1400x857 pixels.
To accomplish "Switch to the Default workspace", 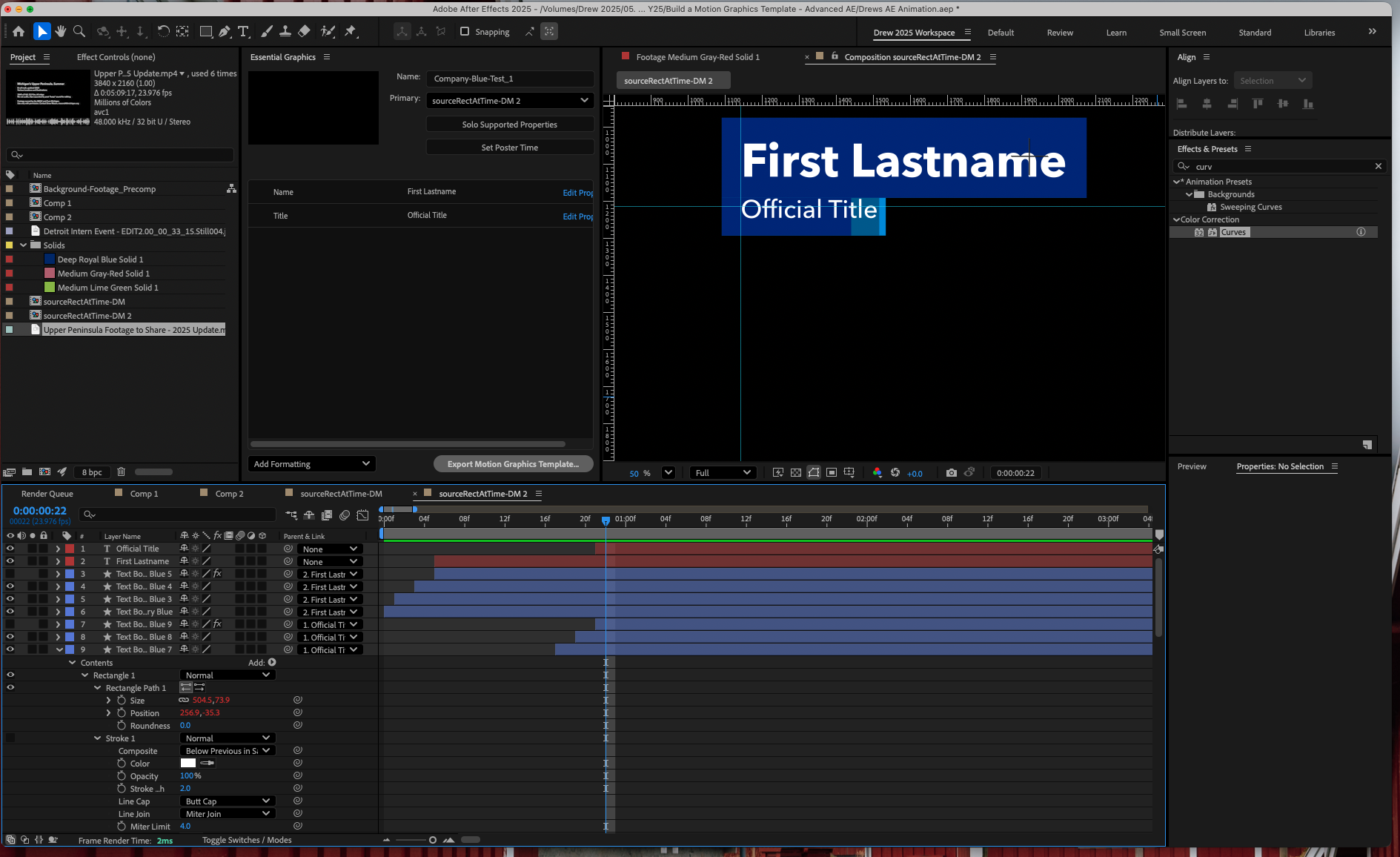I will click(x=1001, y=33).
